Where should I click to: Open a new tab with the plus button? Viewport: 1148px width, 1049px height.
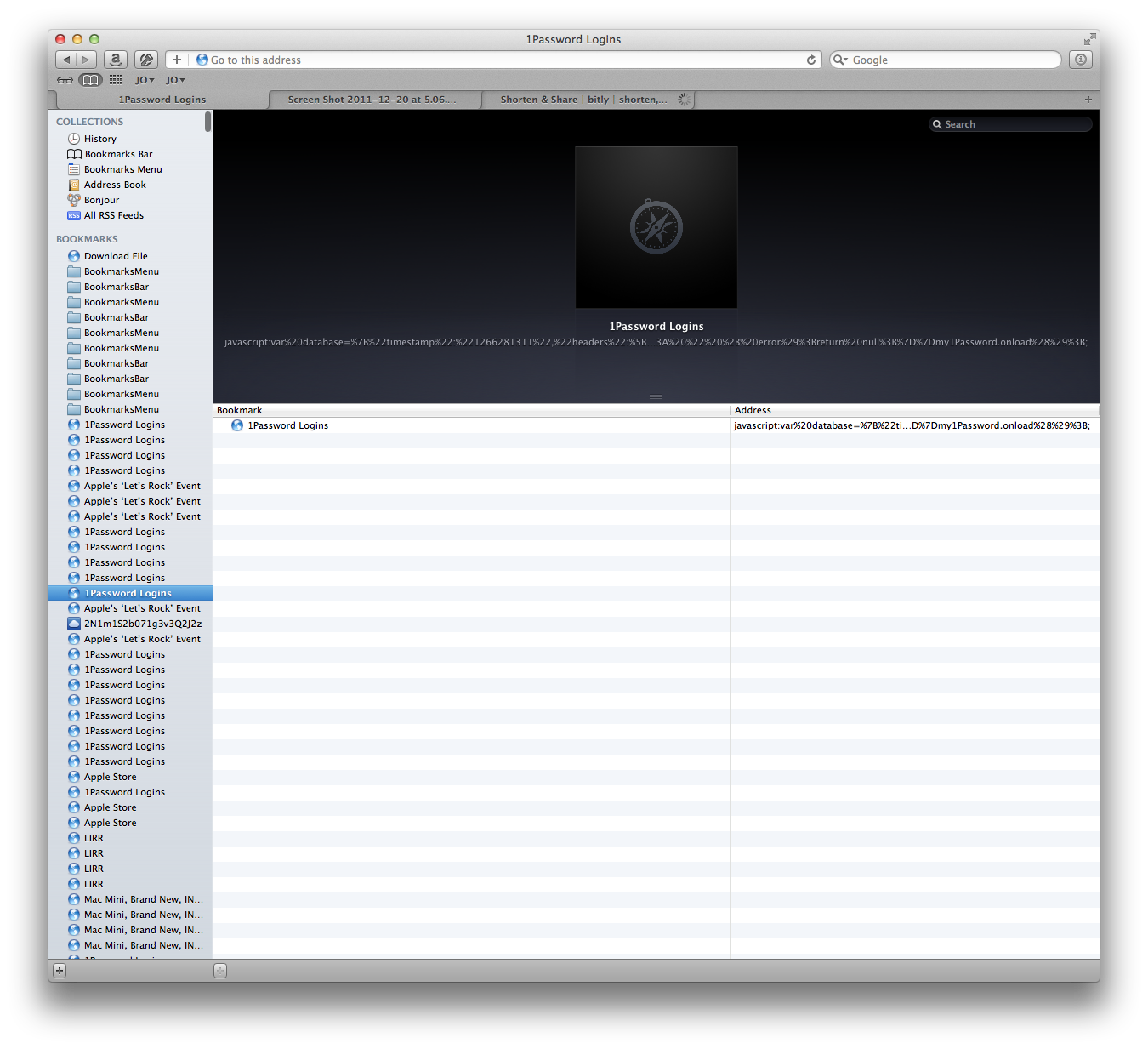(1088, 100)
